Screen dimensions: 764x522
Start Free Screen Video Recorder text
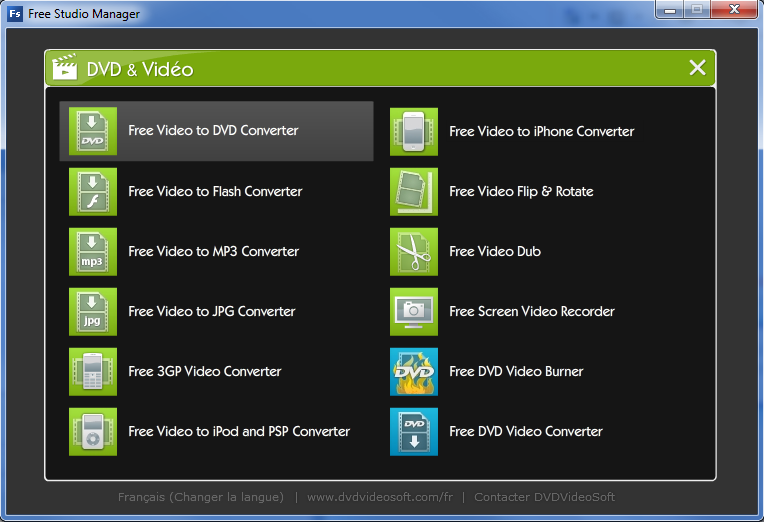tap(532, 311)
